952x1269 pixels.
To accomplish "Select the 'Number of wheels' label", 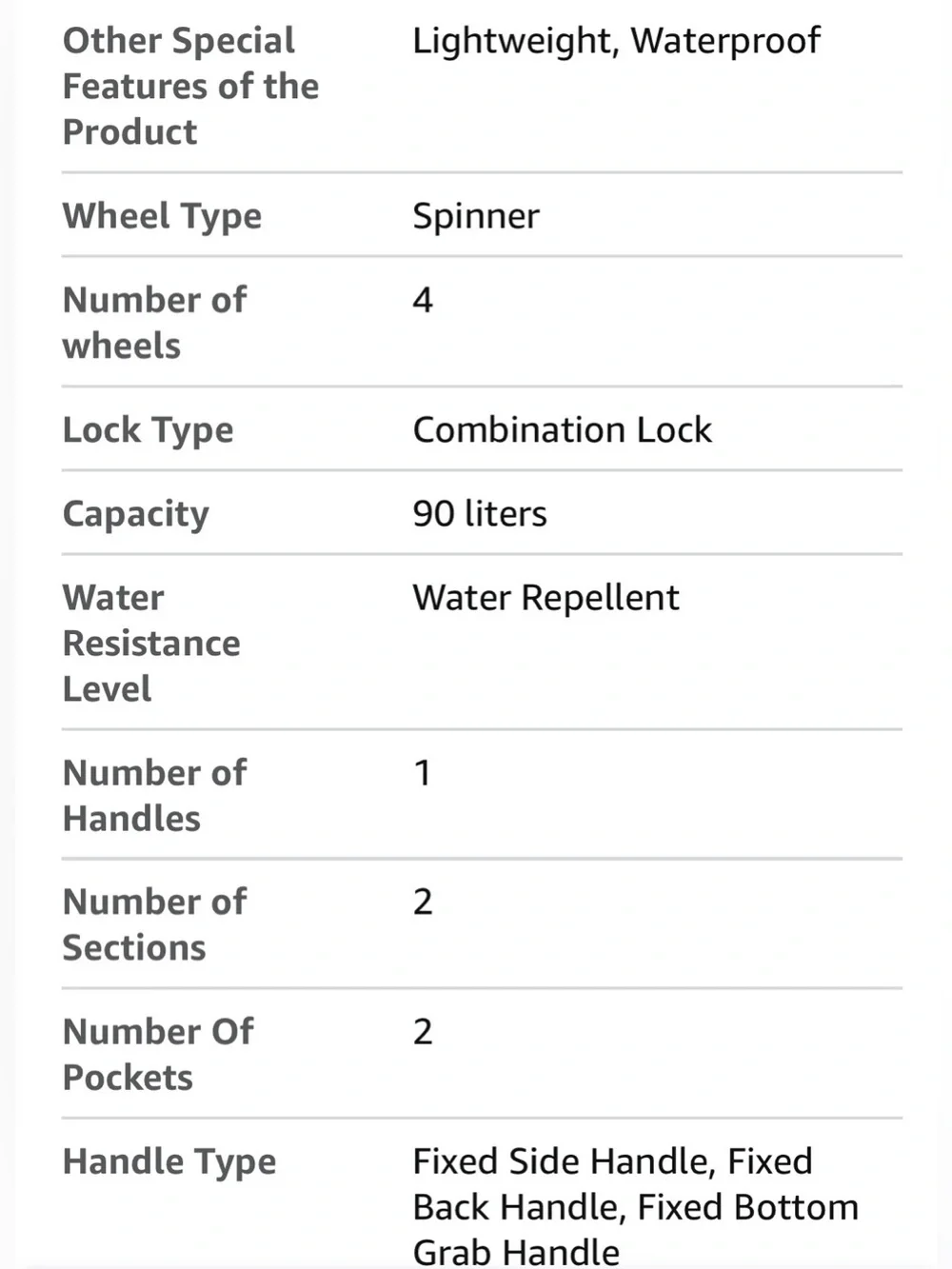I will click(154, 323).
